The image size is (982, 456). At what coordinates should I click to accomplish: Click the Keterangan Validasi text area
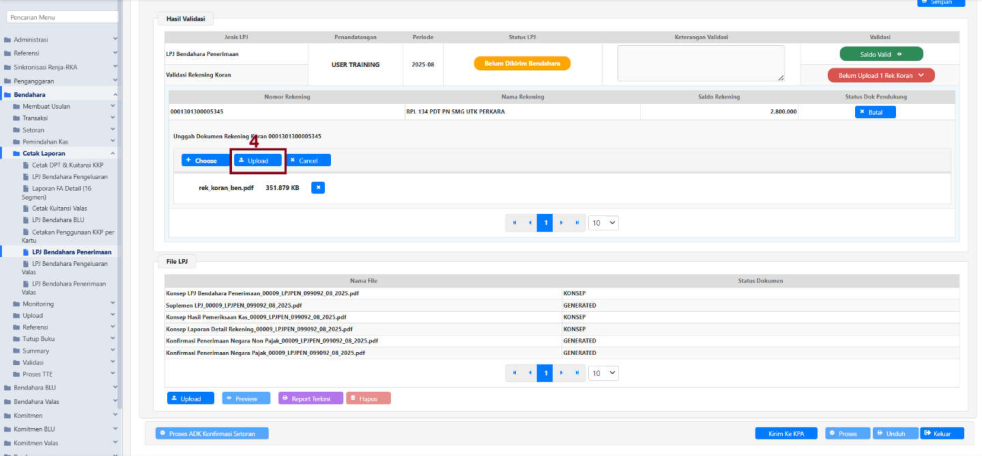tap(700, 63)
